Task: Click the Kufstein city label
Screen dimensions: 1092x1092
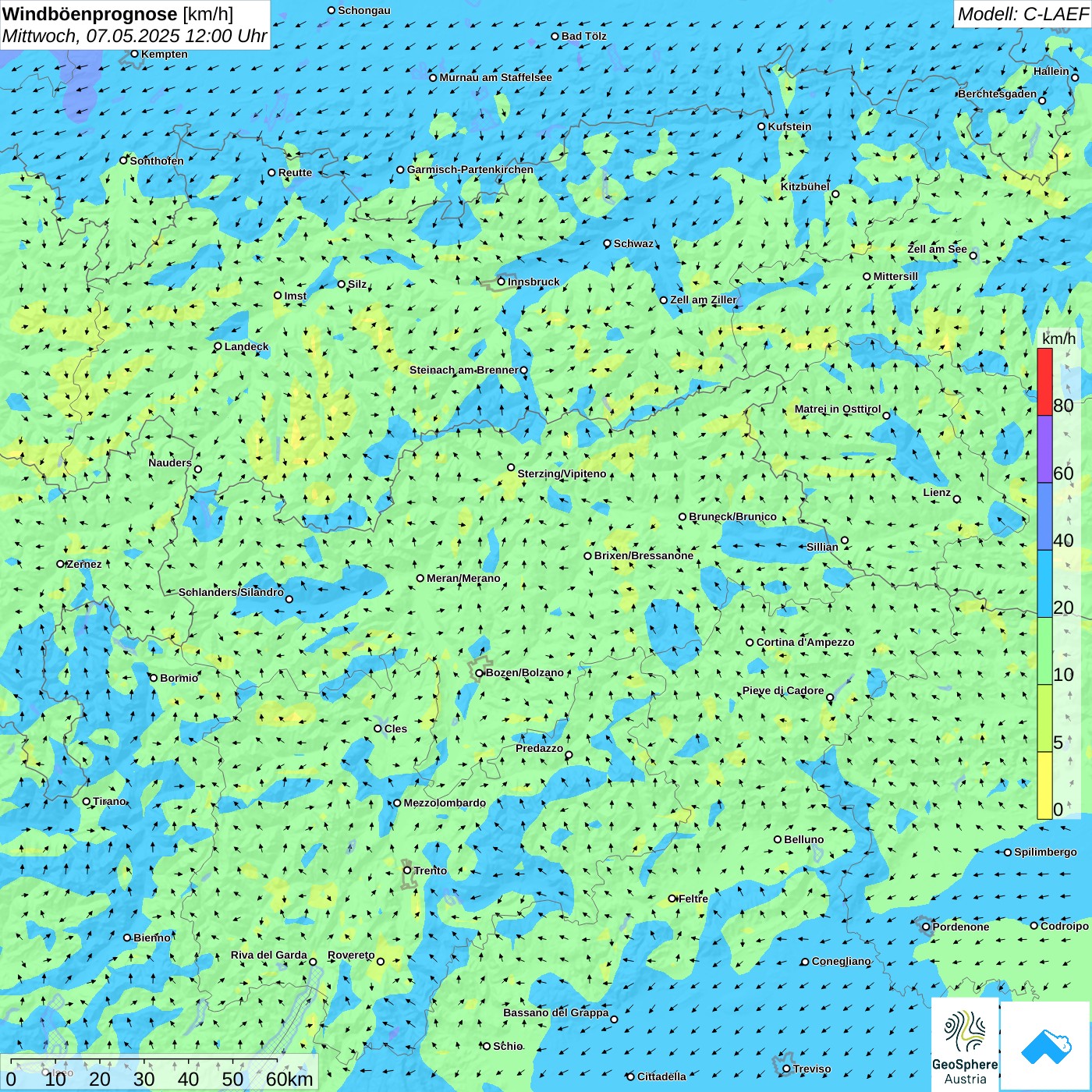Action: 789,126
